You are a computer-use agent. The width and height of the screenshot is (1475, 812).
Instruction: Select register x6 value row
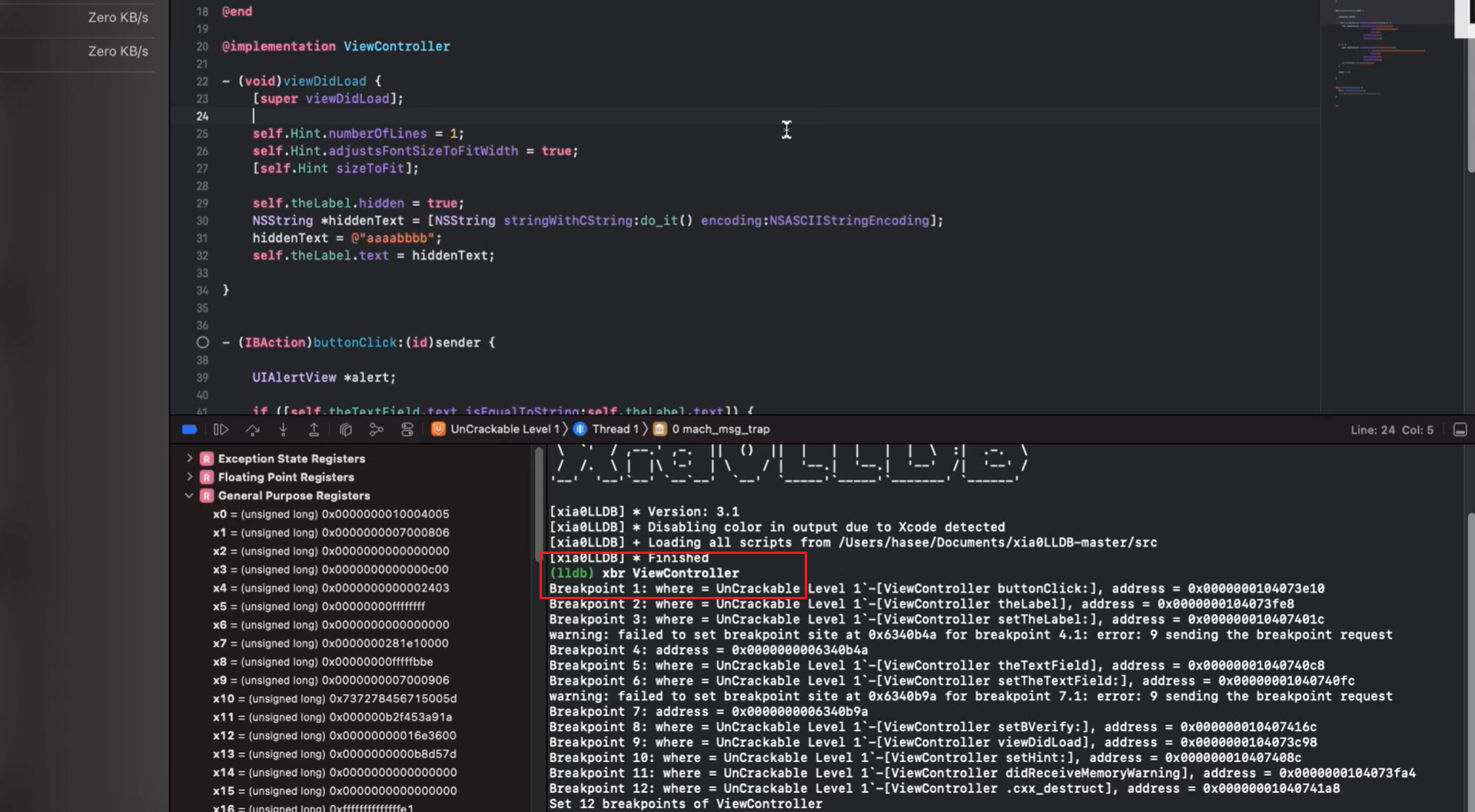[331, 625]
